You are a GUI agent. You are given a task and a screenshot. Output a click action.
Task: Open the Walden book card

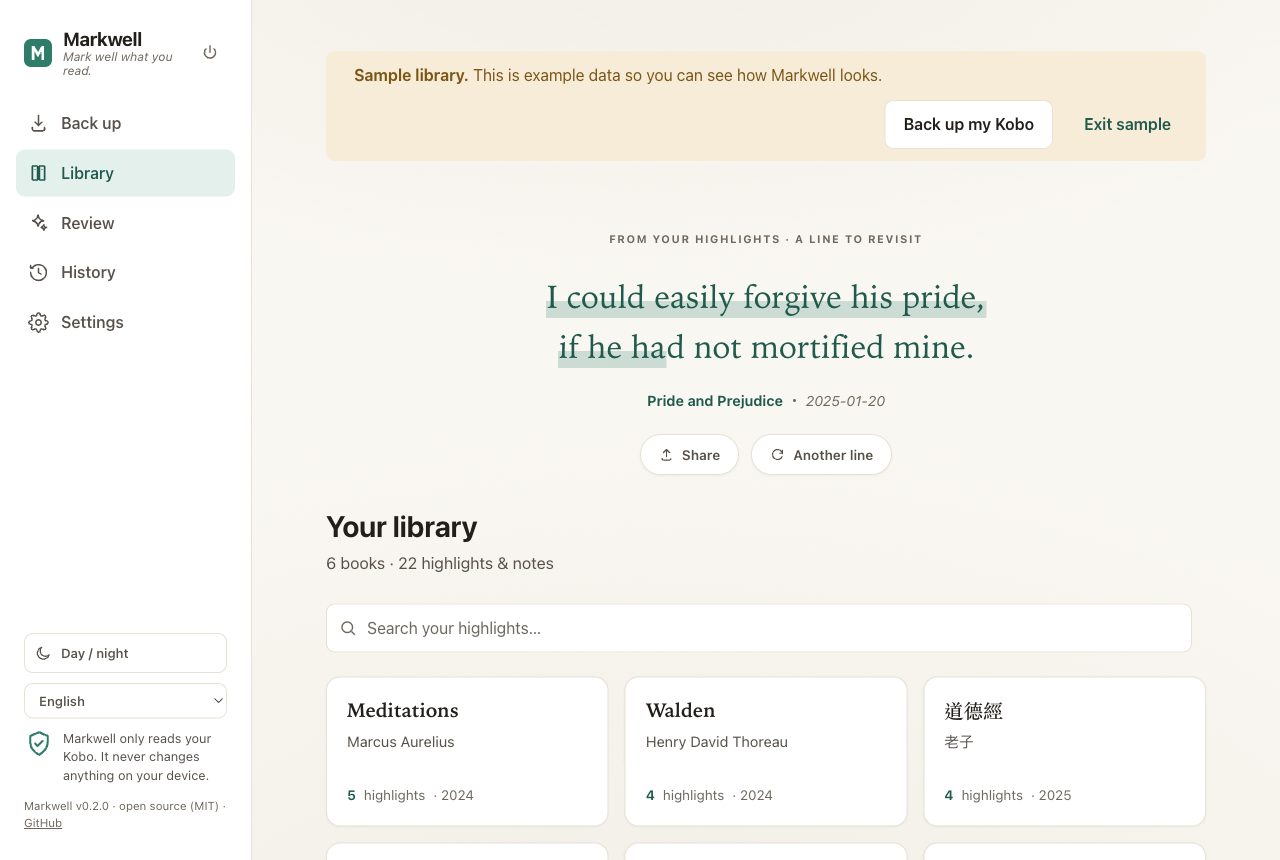click(x=766, y=752)
